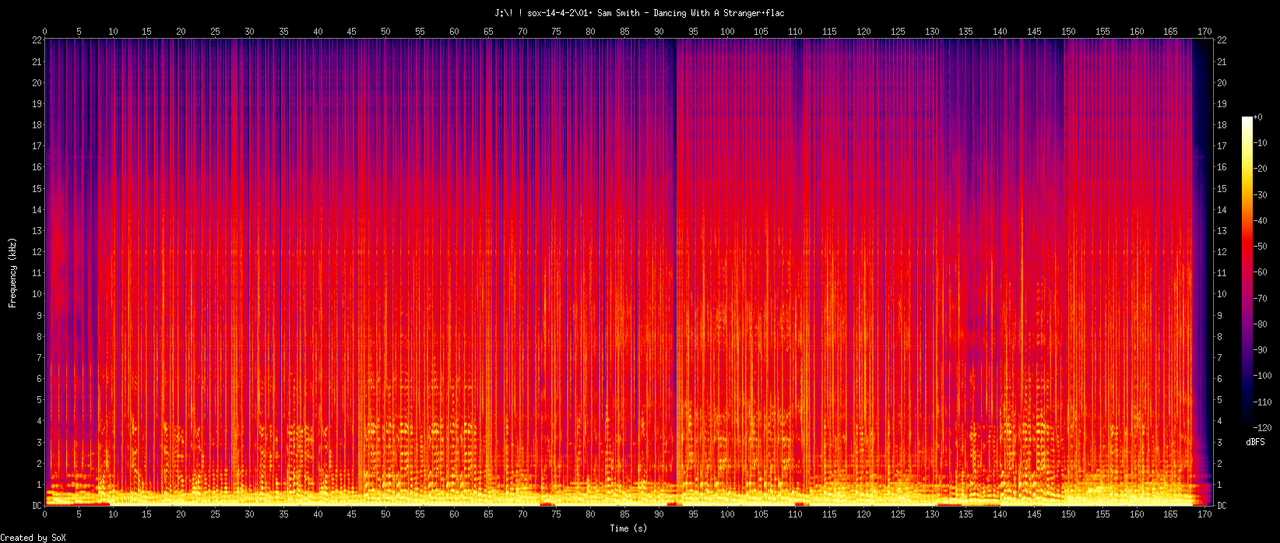Click the 'Frequency (kHz)' axis label

pyautogui.click(x=12, y=273)
